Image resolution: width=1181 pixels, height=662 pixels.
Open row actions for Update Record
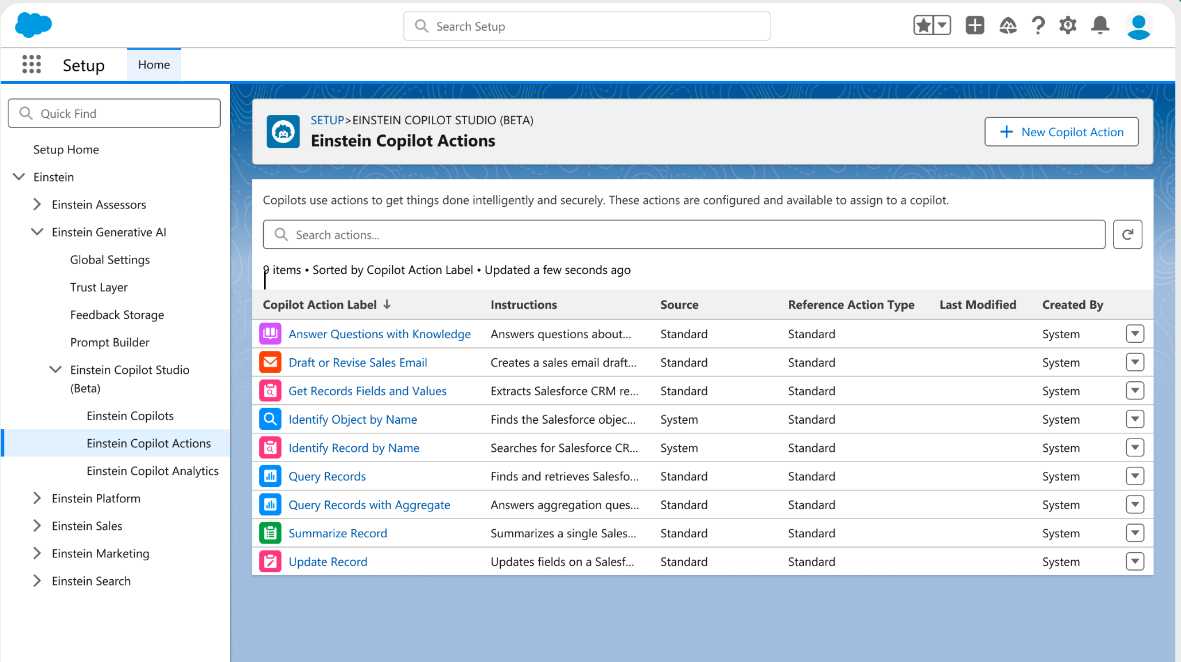click(x=1135, y=561)
